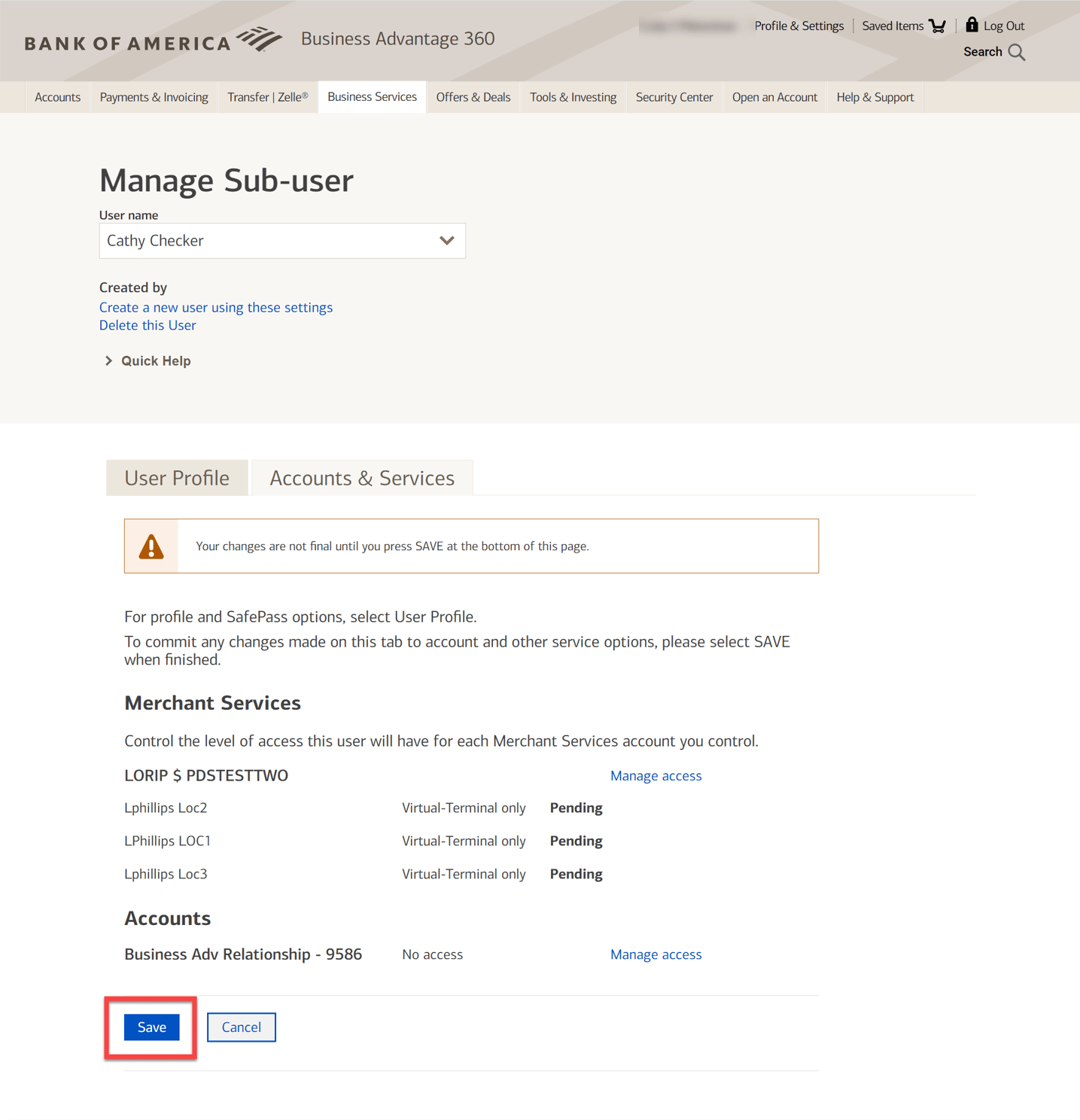Open the Accounts navigation menu

coord(57,96)
